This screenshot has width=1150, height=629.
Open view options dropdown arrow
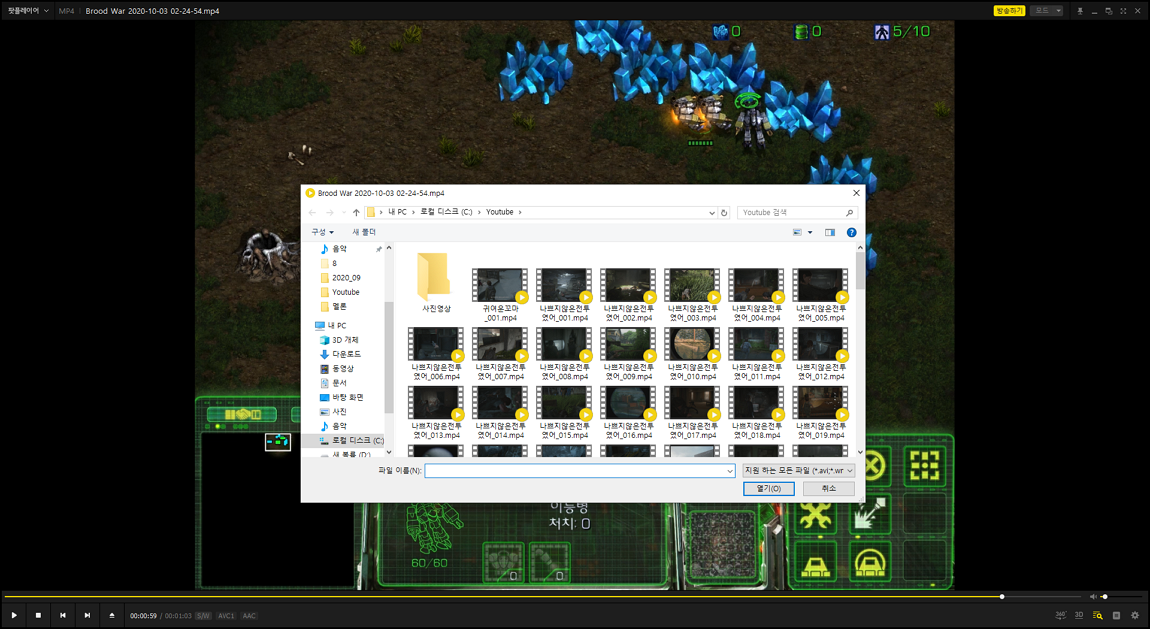(810, 232)
